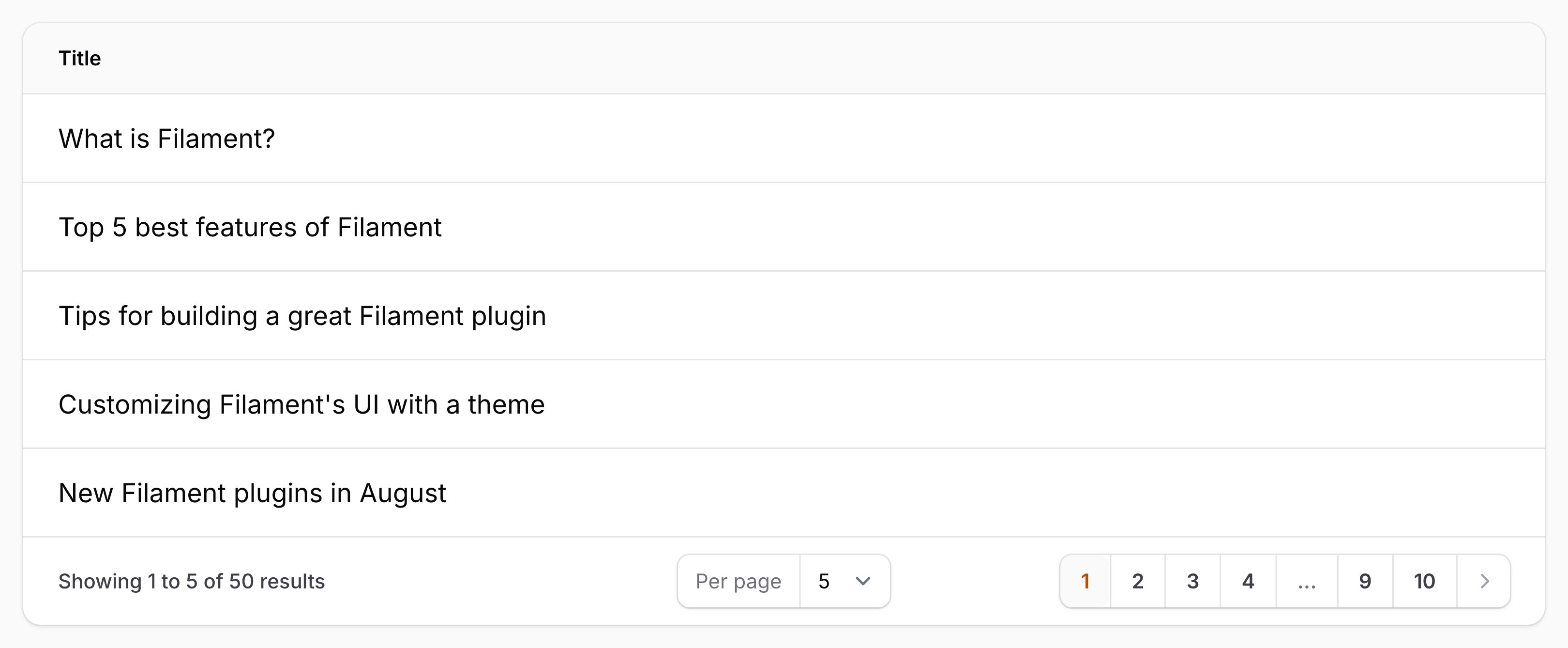This screenshot has height=648, width=1568.
Task: Go to page 3
Action: [x=1192, y=581]
